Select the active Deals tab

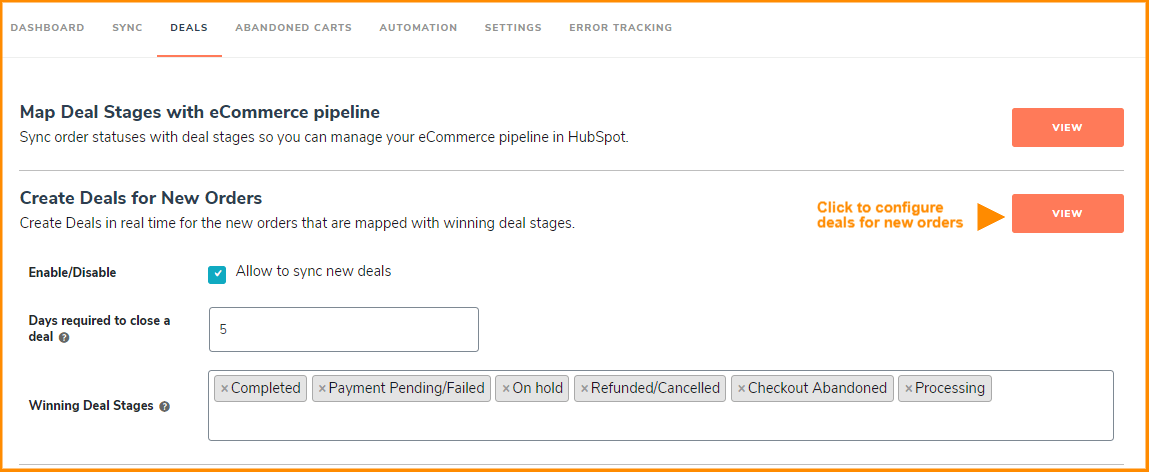tap(189, 28)
